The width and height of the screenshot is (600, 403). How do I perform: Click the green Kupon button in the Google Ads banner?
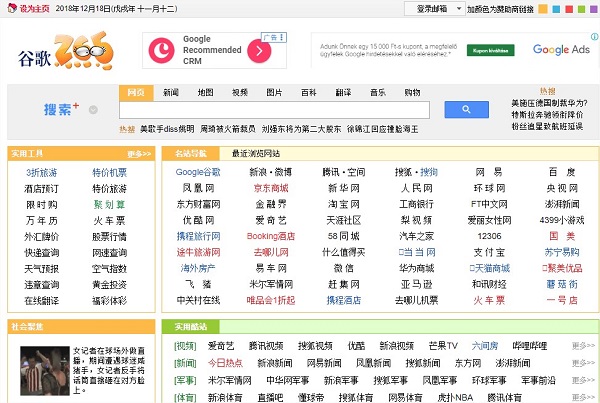point(491,50)
